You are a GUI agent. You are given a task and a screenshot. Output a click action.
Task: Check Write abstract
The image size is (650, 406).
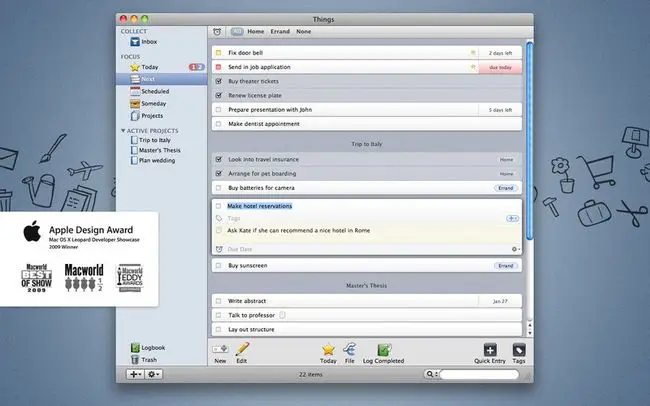[x=218, y=301]
